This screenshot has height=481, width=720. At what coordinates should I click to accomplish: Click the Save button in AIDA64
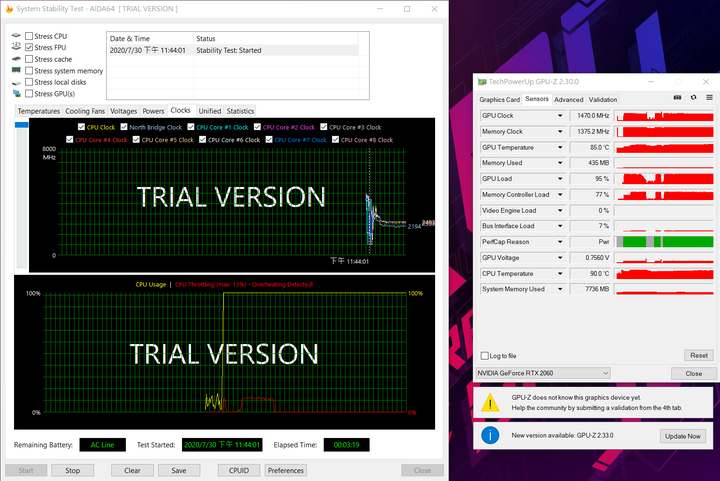(179, 470)
